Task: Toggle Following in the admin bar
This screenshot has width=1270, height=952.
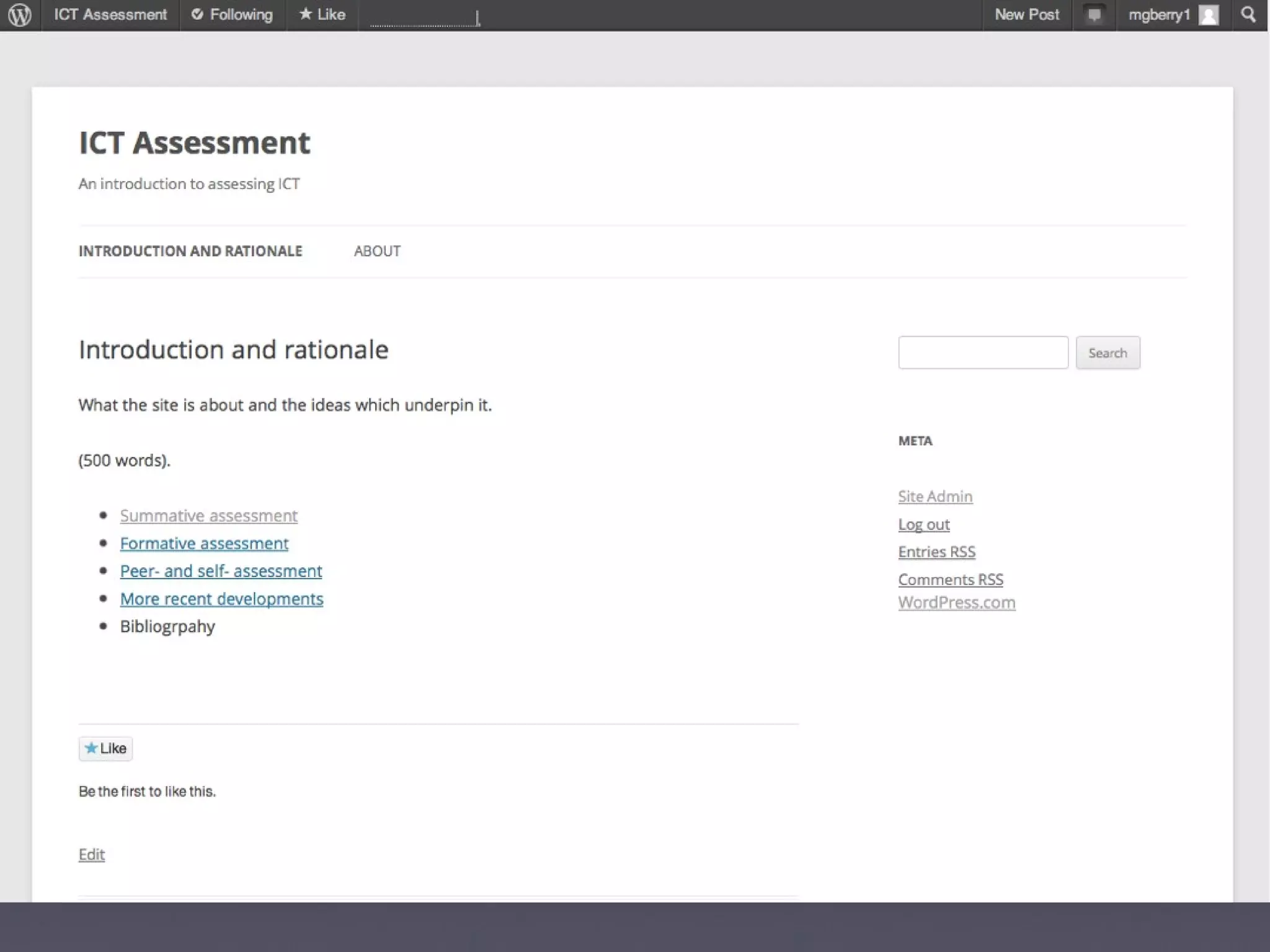Action: [x=233, y=15]
